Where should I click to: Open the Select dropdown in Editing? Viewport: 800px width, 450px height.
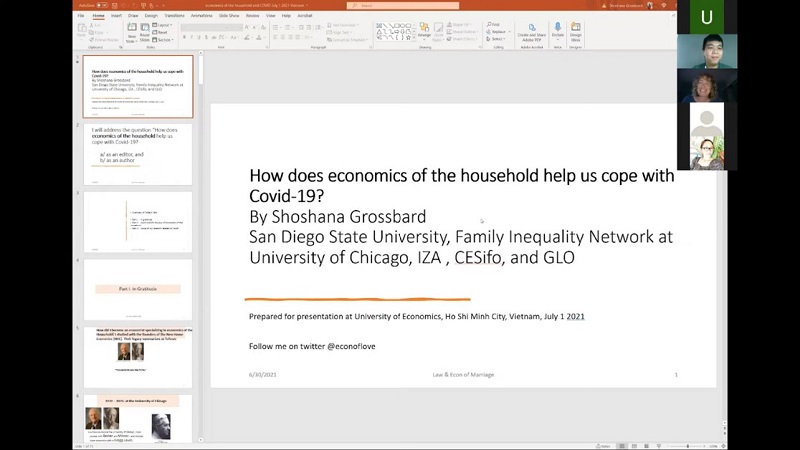coord(495,39)
